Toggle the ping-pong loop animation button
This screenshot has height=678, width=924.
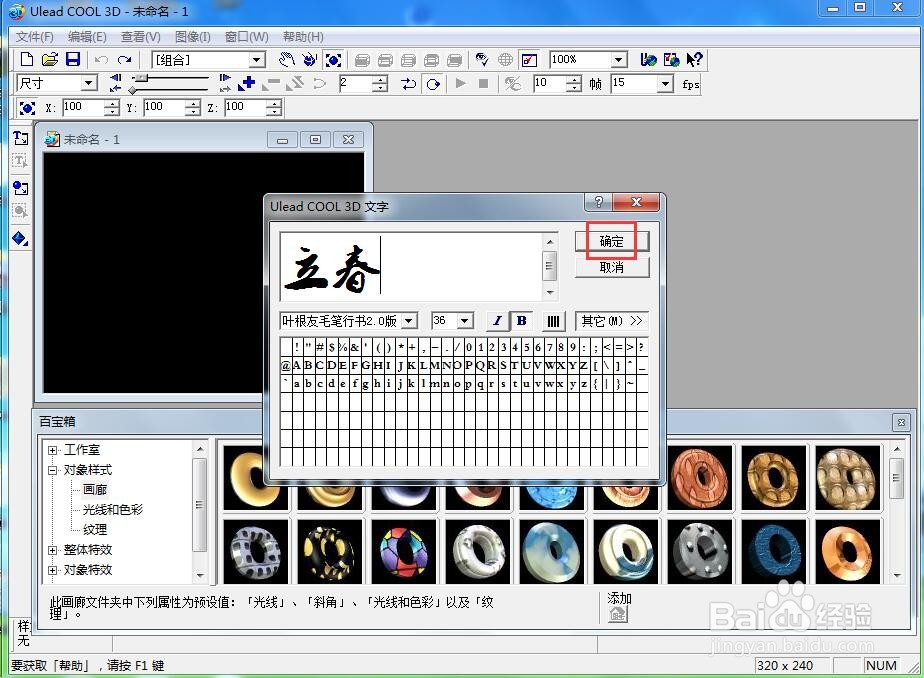coord(408,84)
